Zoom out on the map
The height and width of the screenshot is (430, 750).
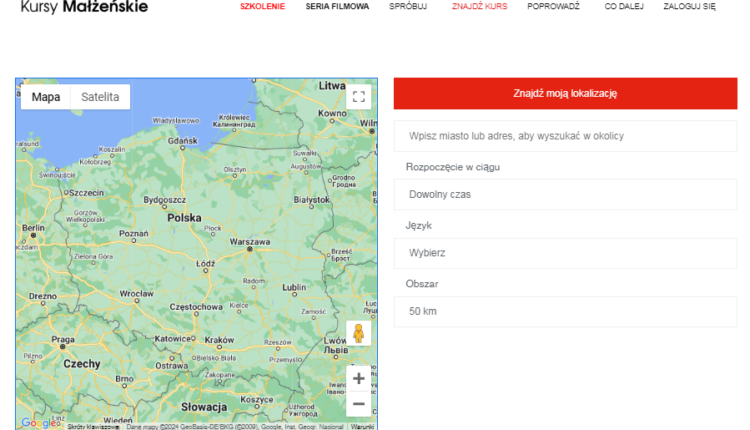359,403
